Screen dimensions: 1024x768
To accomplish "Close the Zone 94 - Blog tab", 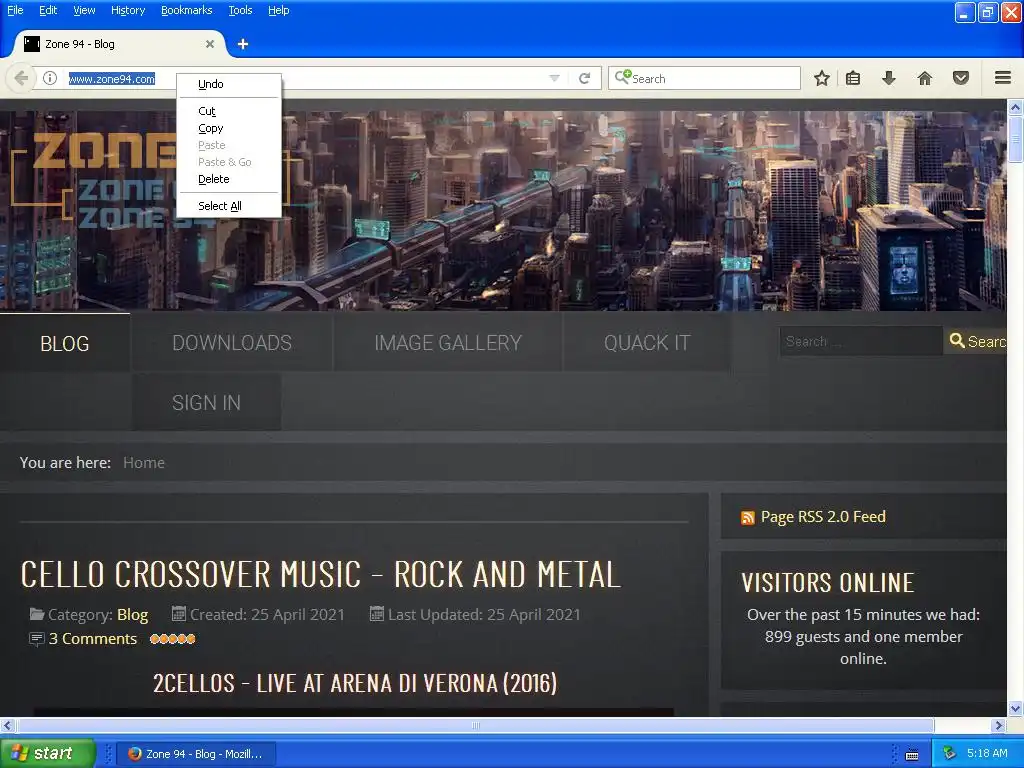I will coord(210,44).
